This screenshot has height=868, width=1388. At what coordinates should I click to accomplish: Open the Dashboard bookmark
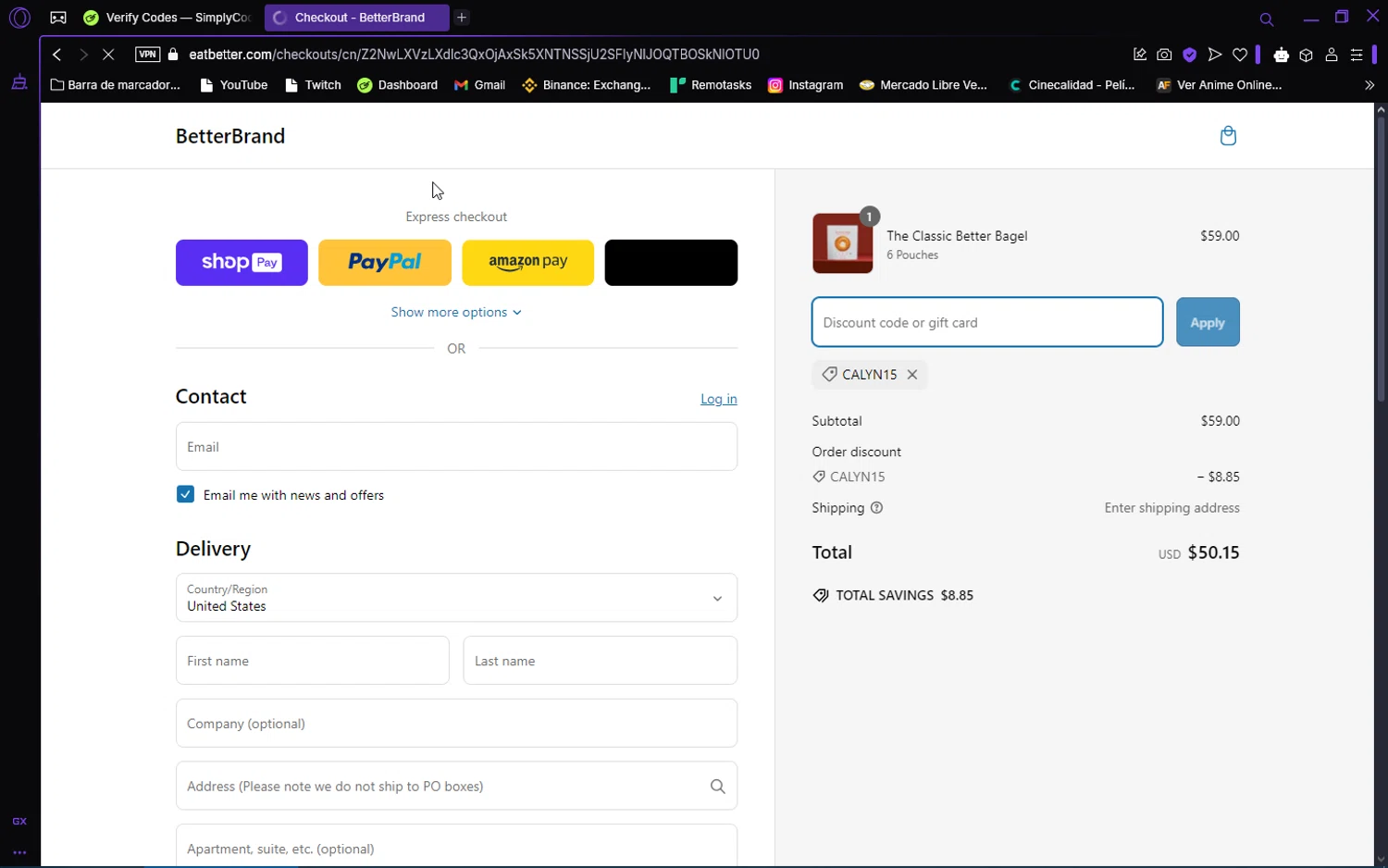[x=398, y=85]
